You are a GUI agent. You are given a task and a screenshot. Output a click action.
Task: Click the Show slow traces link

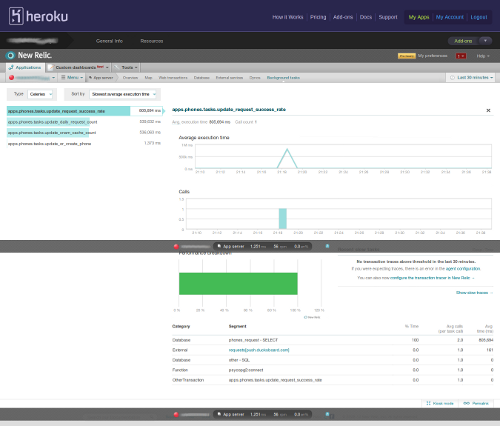474,293
